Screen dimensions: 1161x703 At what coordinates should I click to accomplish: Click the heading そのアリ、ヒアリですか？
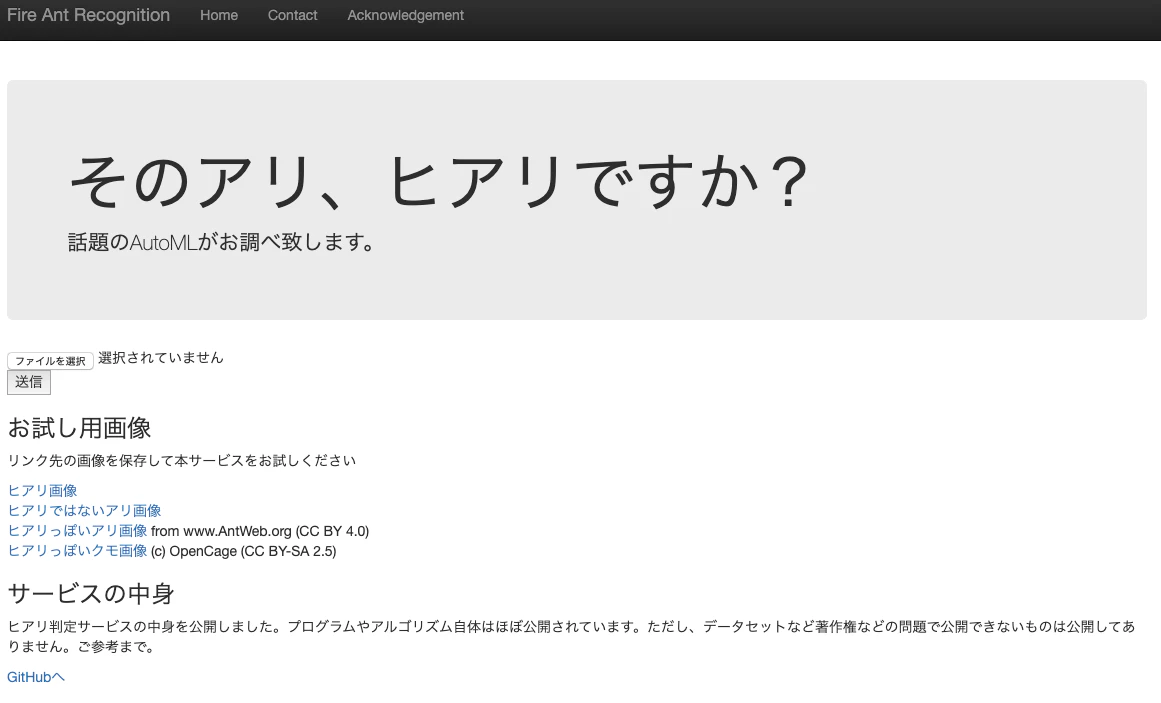pyautogui.click(x=438, y=181)
